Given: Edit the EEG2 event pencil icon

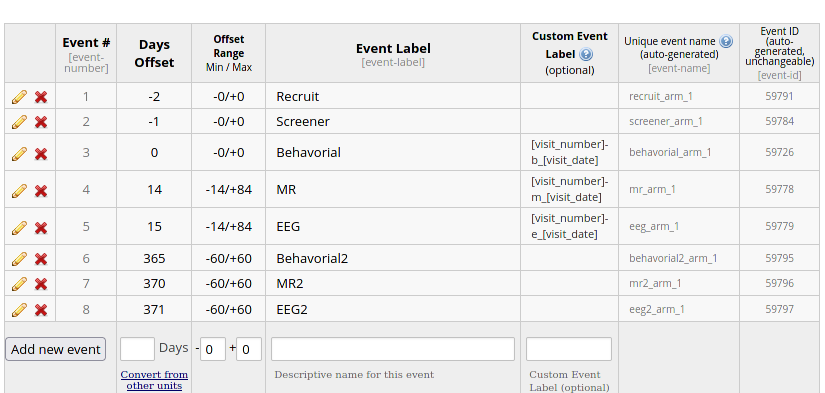Looking at the screenshot, I should click(19, 310).
